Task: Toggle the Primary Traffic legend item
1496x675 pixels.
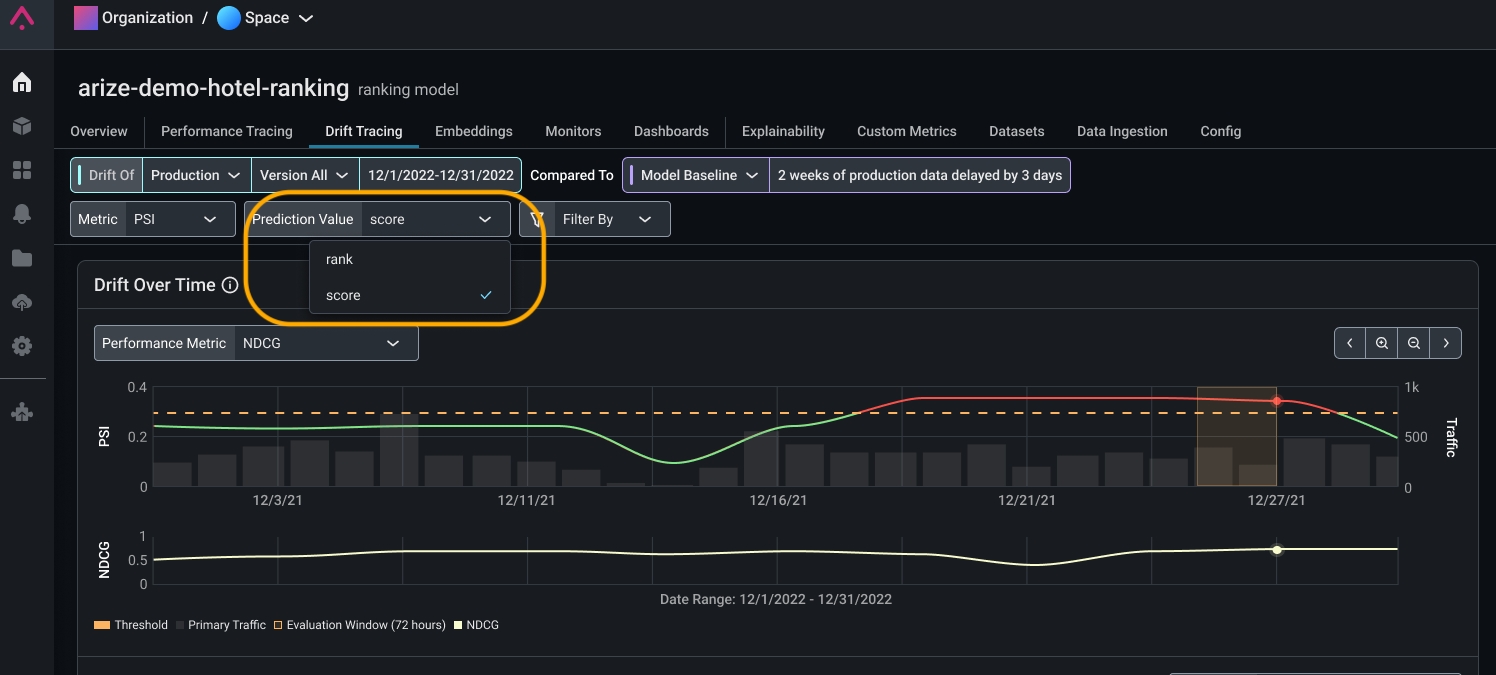Action: click(x=220, y=625)
